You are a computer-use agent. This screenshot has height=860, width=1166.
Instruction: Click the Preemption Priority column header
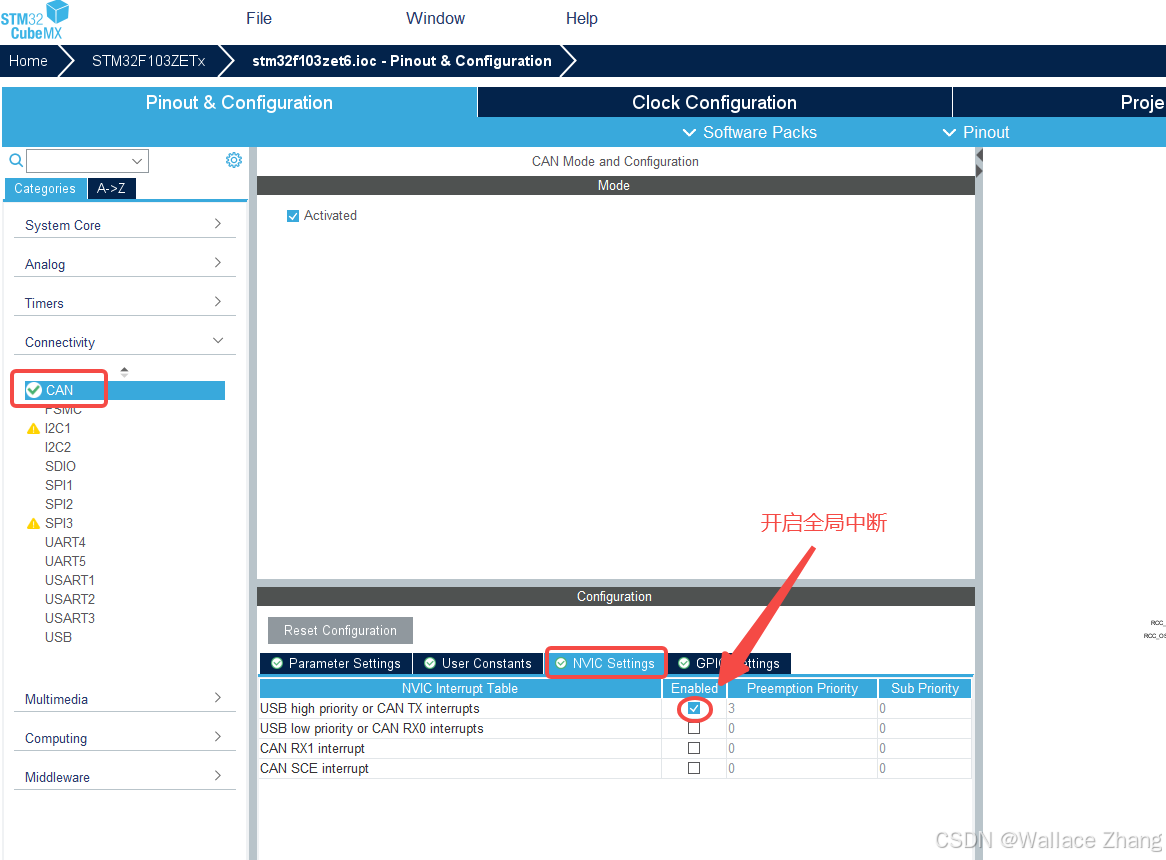click(x=802, y=688)
